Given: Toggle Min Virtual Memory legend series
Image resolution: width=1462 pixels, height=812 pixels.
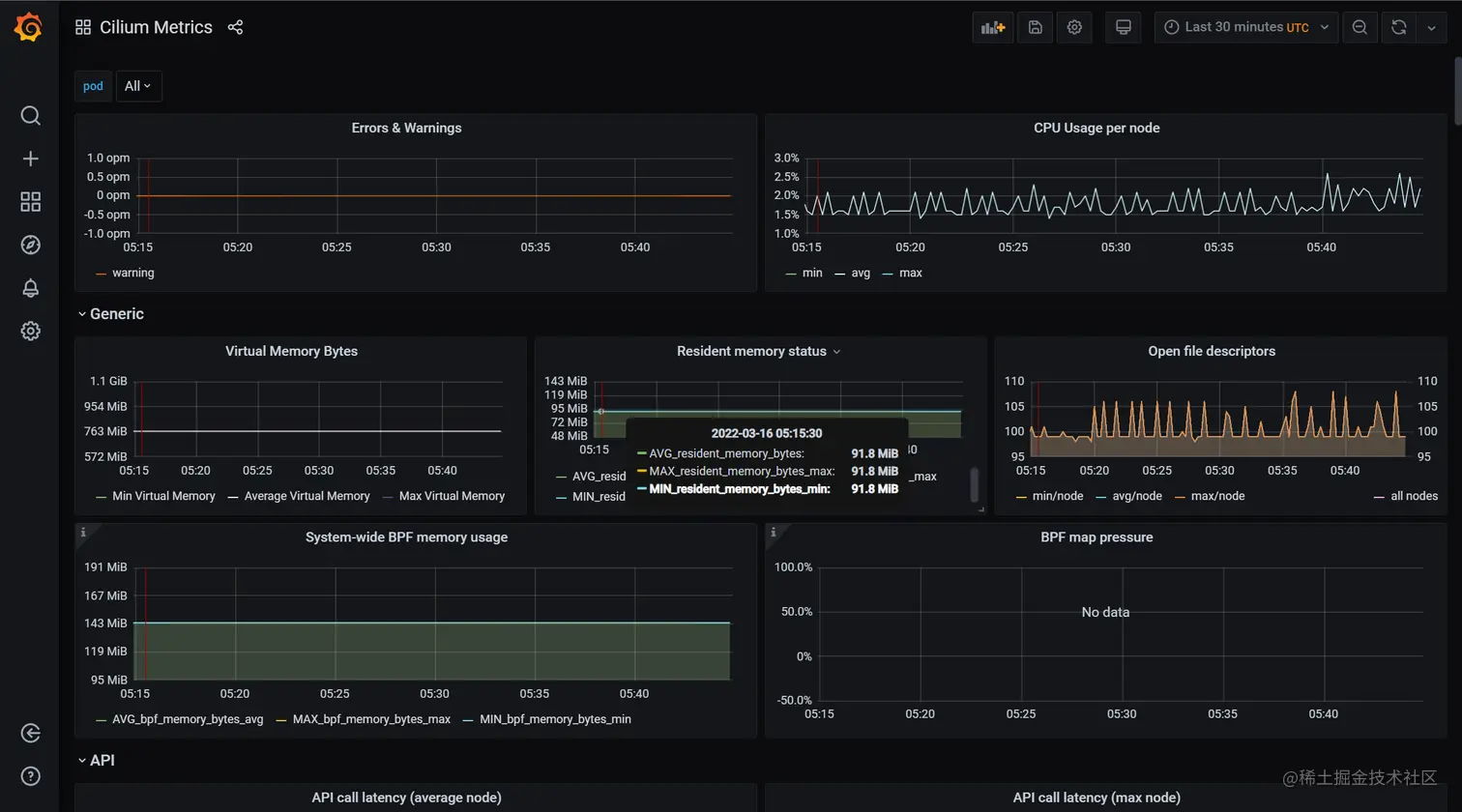Looking at the screenshot, I should click(x=163, y=496).
